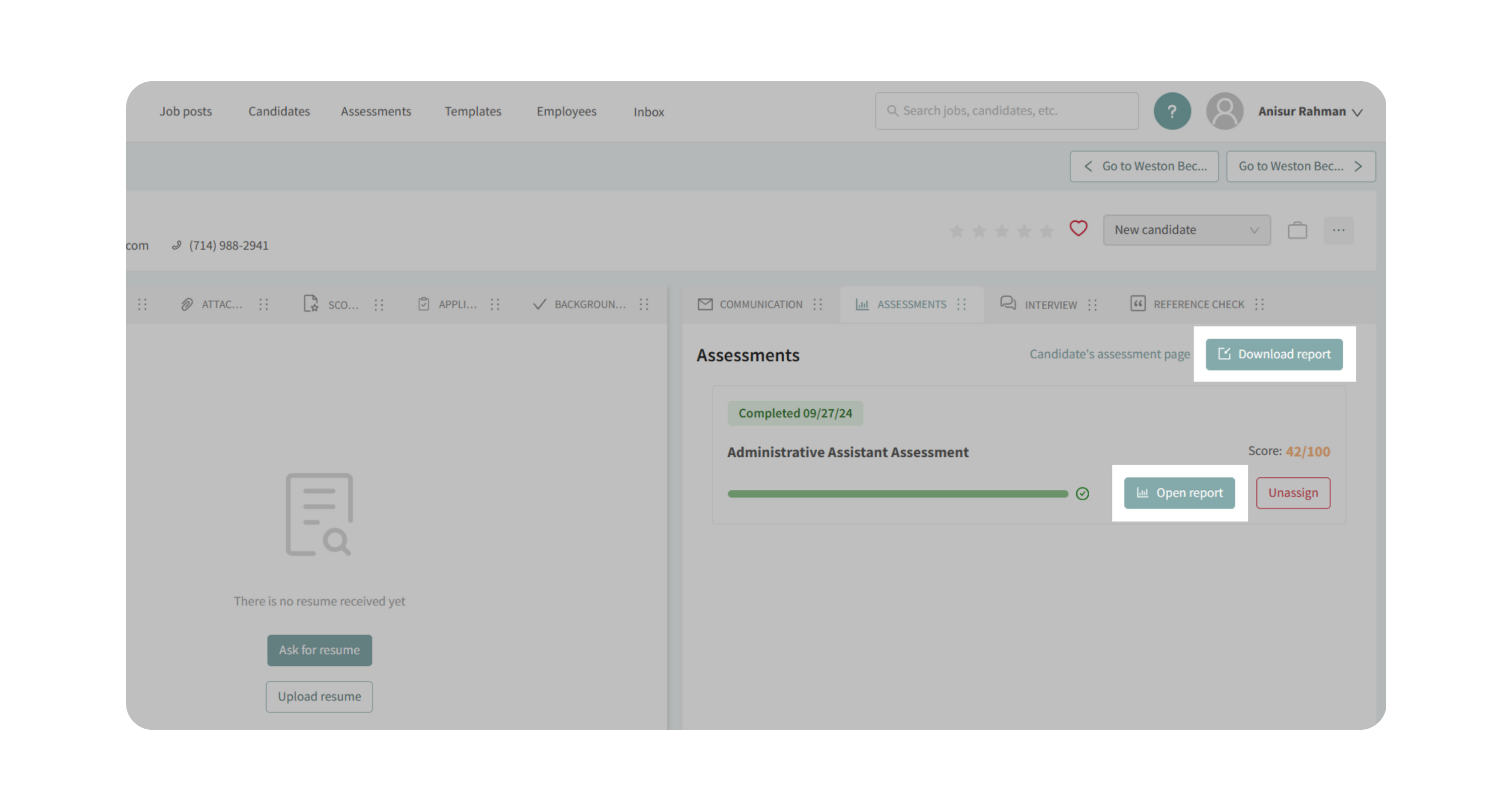The height and width of the screenshot is (811, 1512).
Task: Click drag handle next to Assessments tab
Action: tap(962, 304)
